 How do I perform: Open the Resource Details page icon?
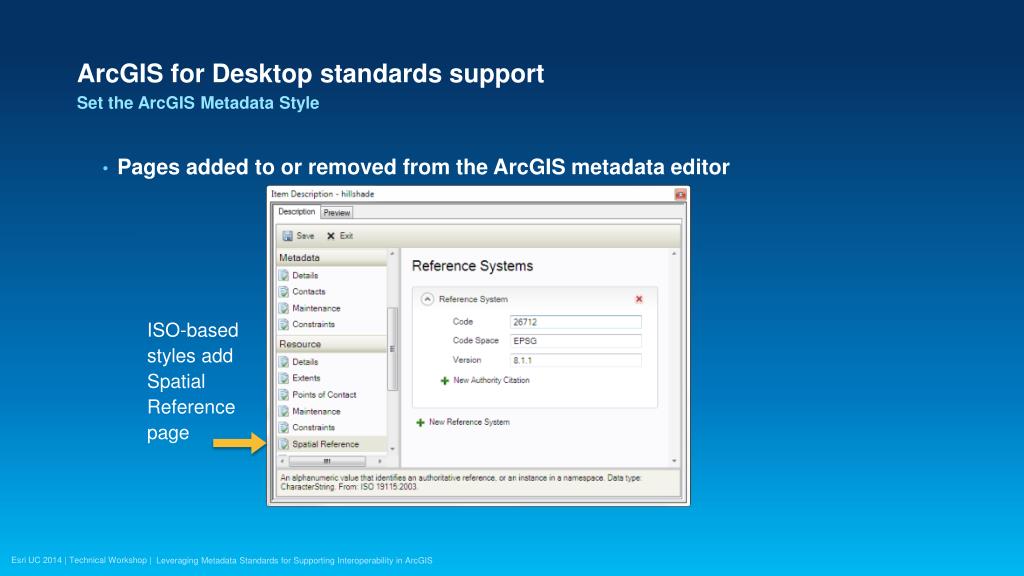coord(284,361)
